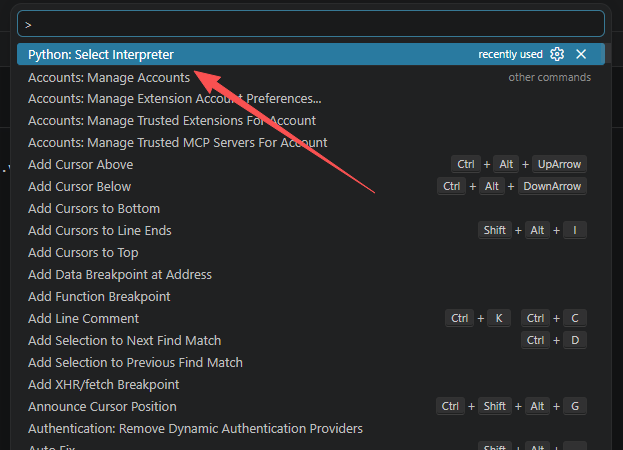This screenshot has height=450, width=623.
Task: Remove Python: Select Interpreter from recently used
Action: click(x=581, y=54)
